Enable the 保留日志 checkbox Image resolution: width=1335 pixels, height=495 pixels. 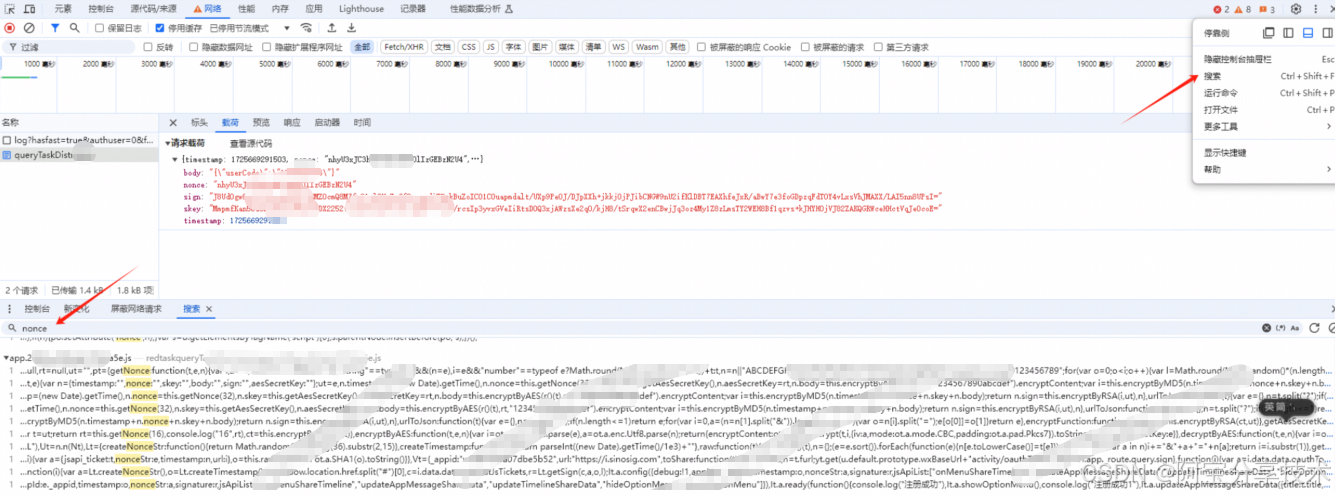(100, 28)
